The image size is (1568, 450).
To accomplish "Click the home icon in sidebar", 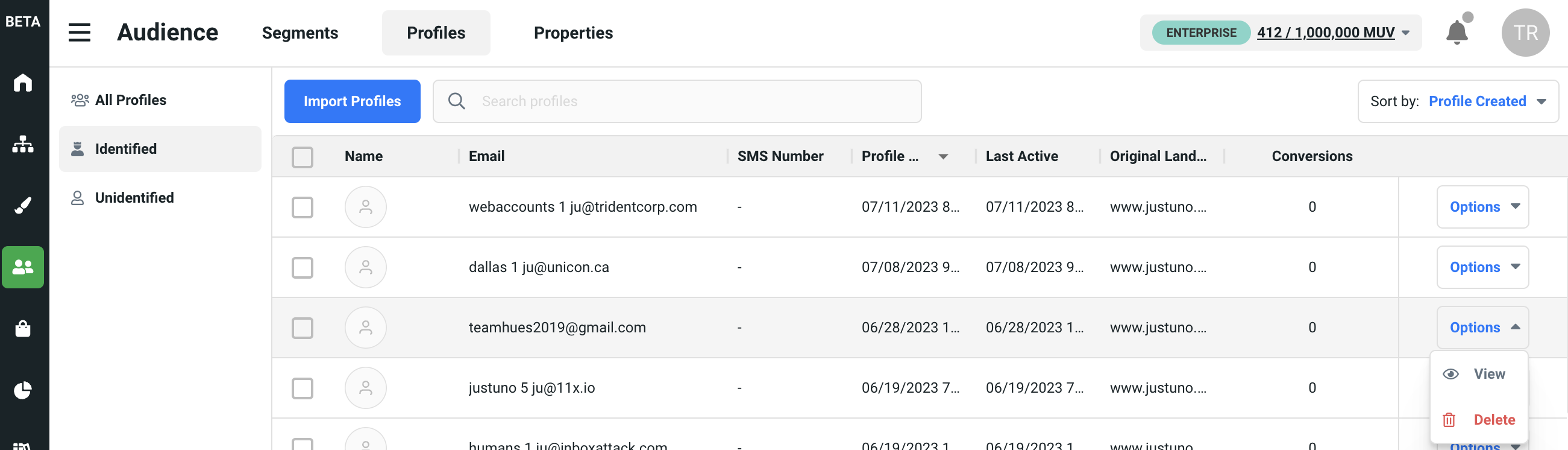I will point(23,82).
